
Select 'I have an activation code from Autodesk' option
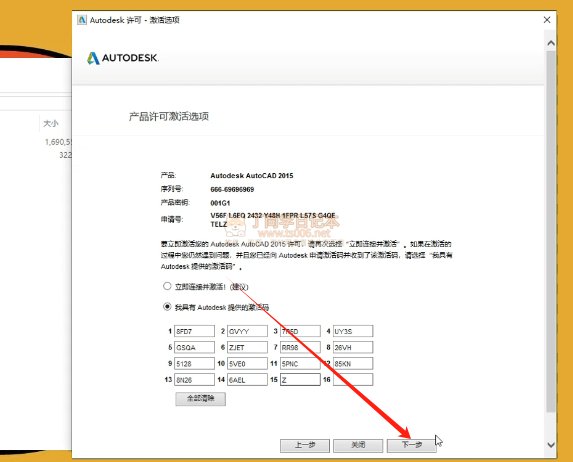[167, 306]
